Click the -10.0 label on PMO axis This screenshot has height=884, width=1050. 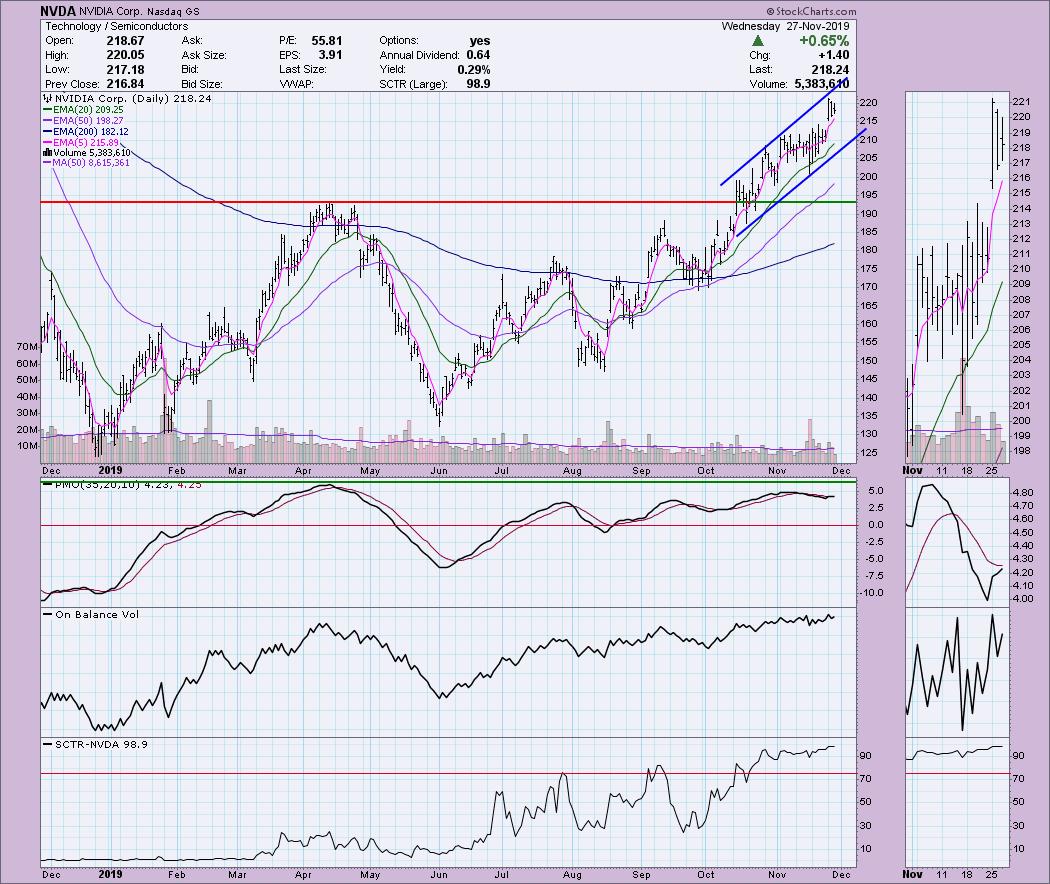pos(872,593)
